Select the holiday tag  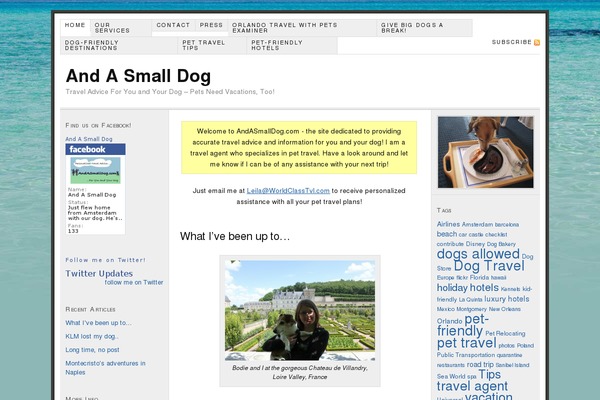[x=452, y=287]
